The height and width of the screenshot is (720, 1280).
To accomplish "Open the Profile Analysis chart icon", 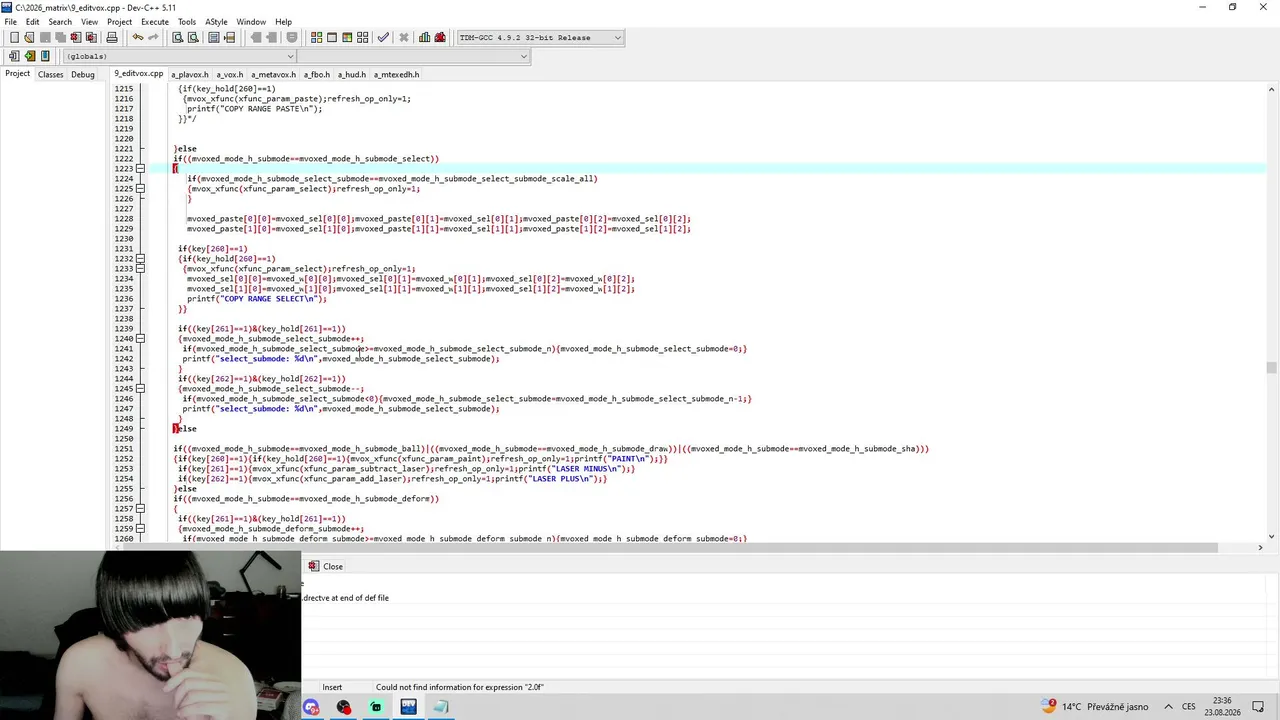I will point(424,38).
